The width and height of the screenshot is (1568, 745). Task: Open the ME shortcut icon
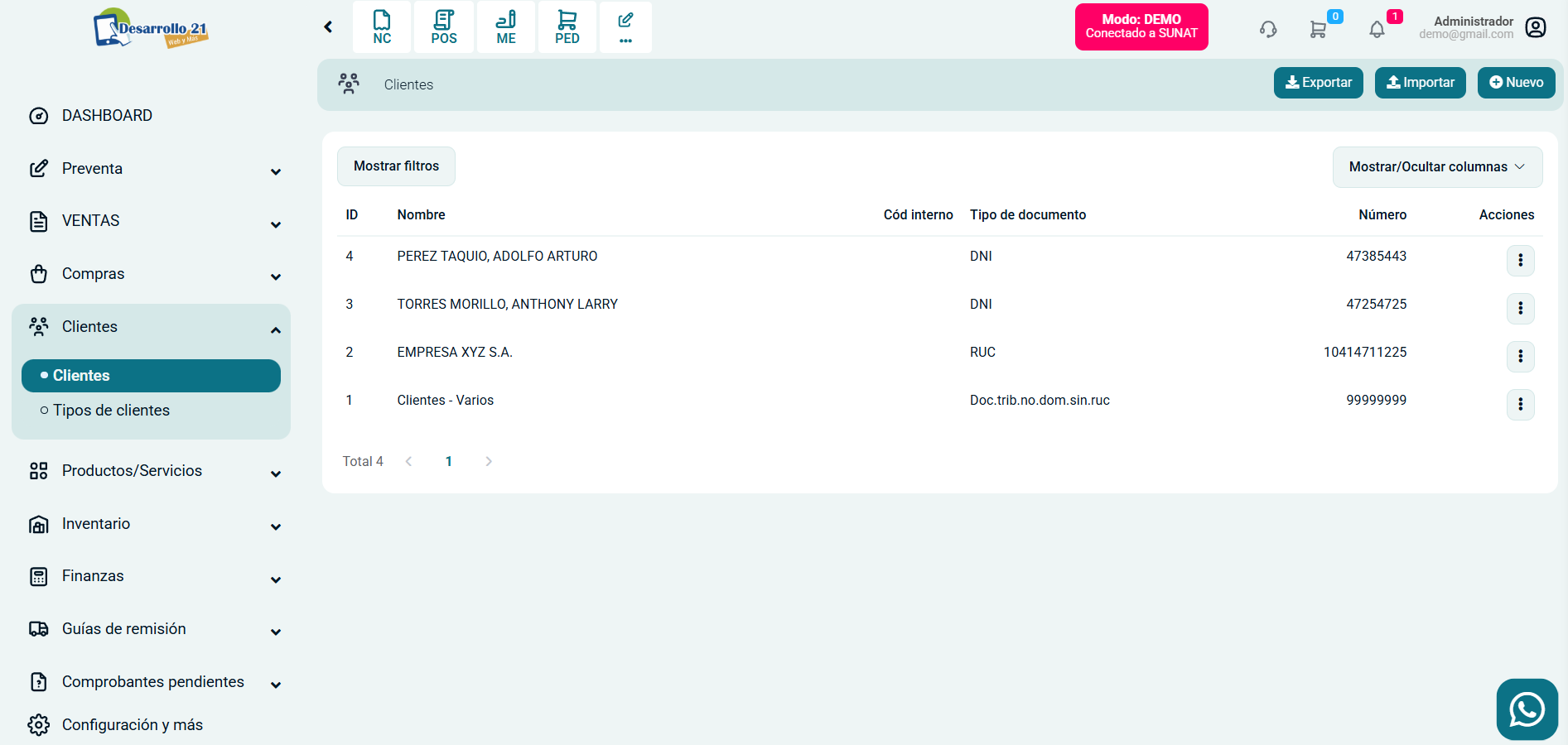(506, 27)
